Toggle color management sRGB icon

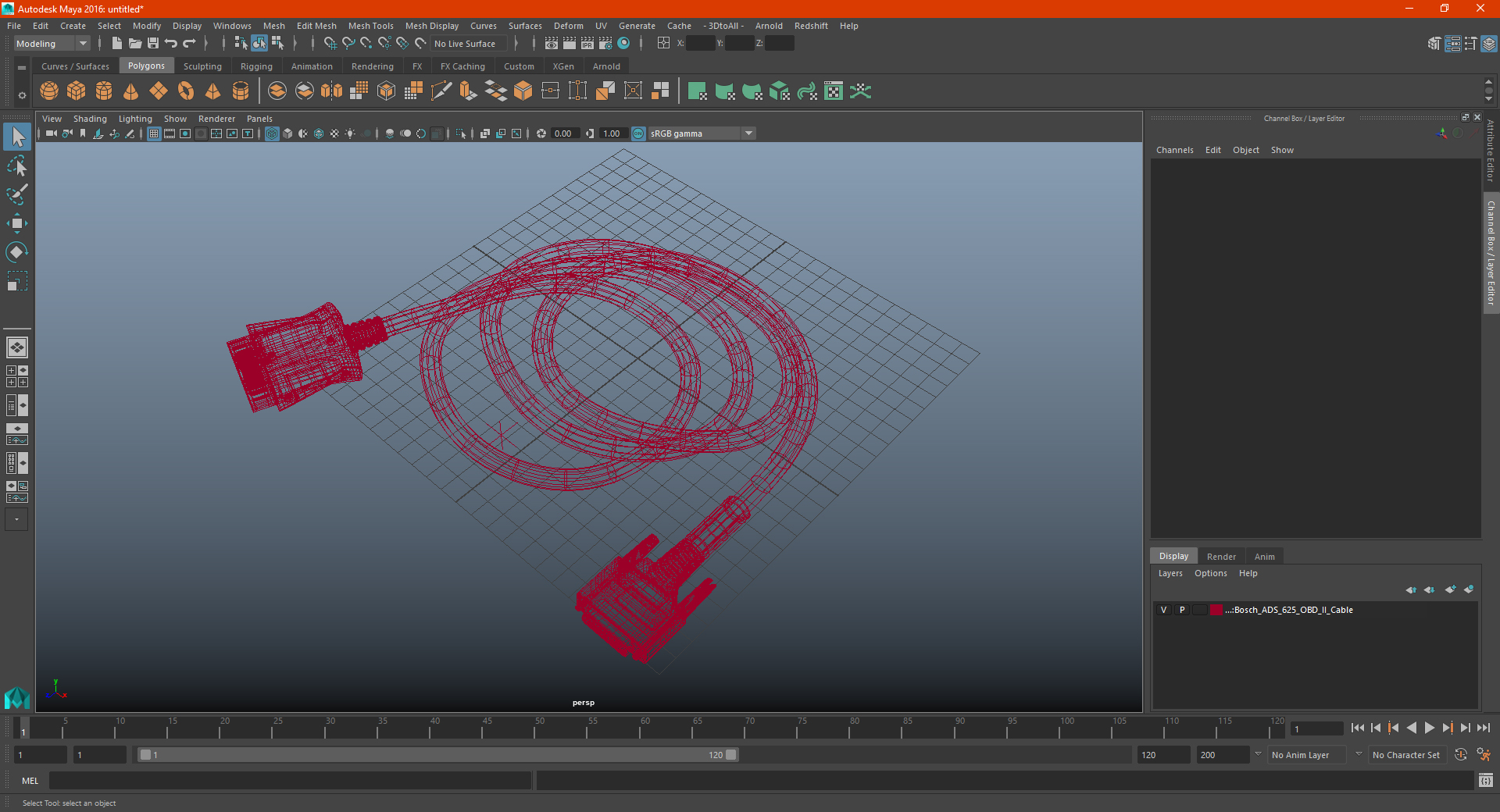point(638,134)
